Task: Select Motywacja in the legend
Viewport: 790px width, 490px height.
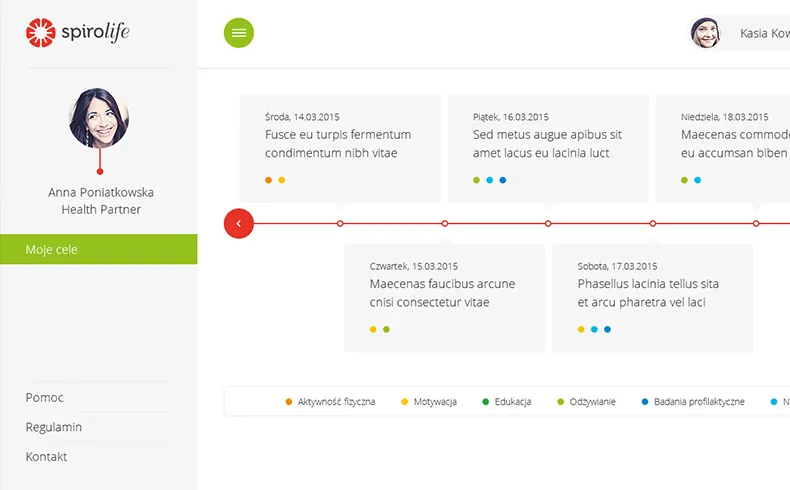Action: pyautogui.click(x=435, y=402)
